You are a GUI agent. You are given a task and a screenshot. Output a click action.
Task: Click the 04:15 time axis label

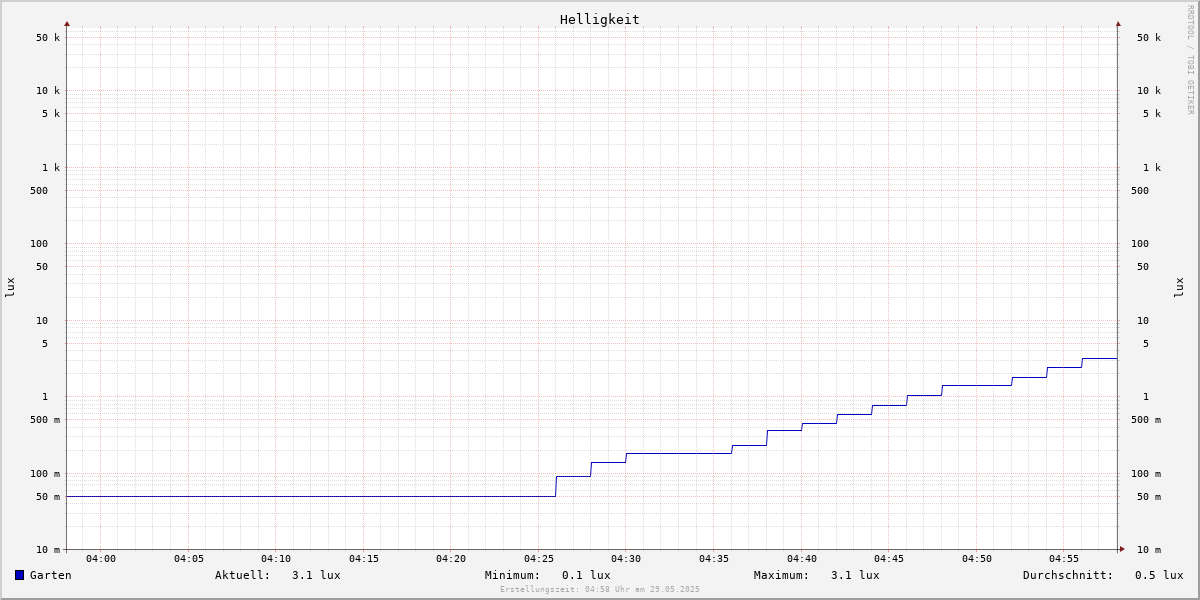click(x=364, y=559)
